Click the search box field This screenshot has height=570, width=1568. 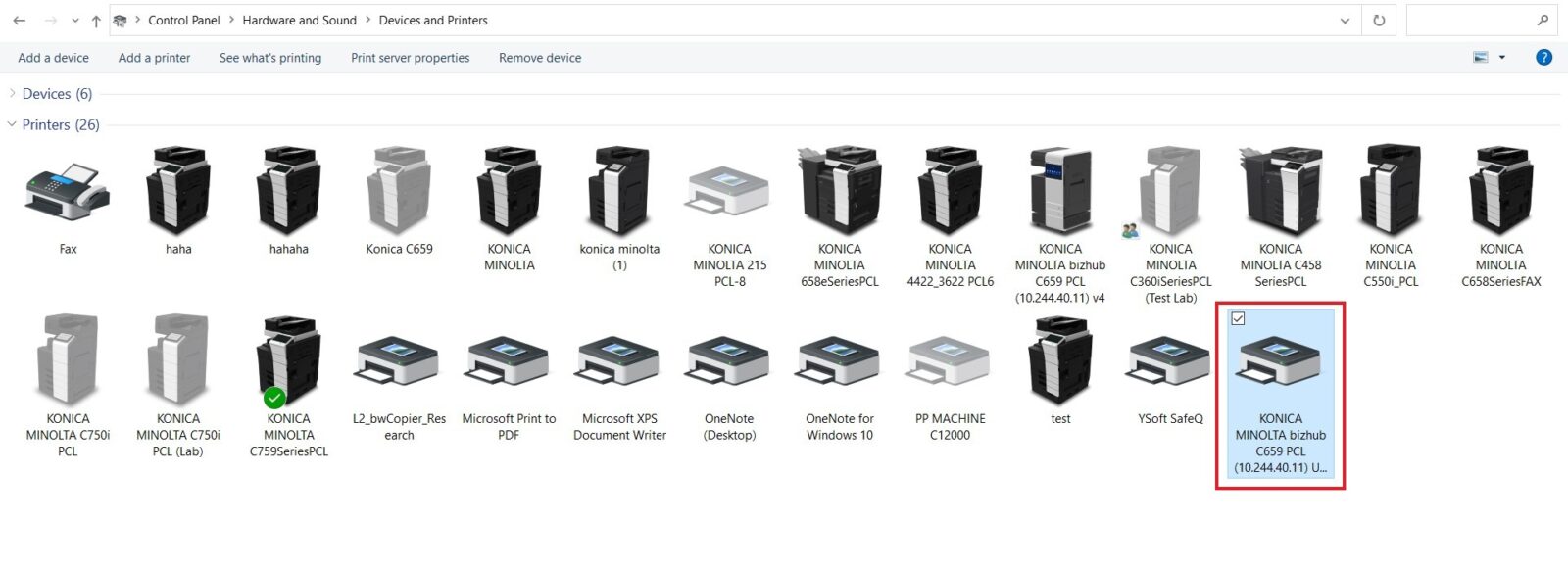[x=1470, y=21]
